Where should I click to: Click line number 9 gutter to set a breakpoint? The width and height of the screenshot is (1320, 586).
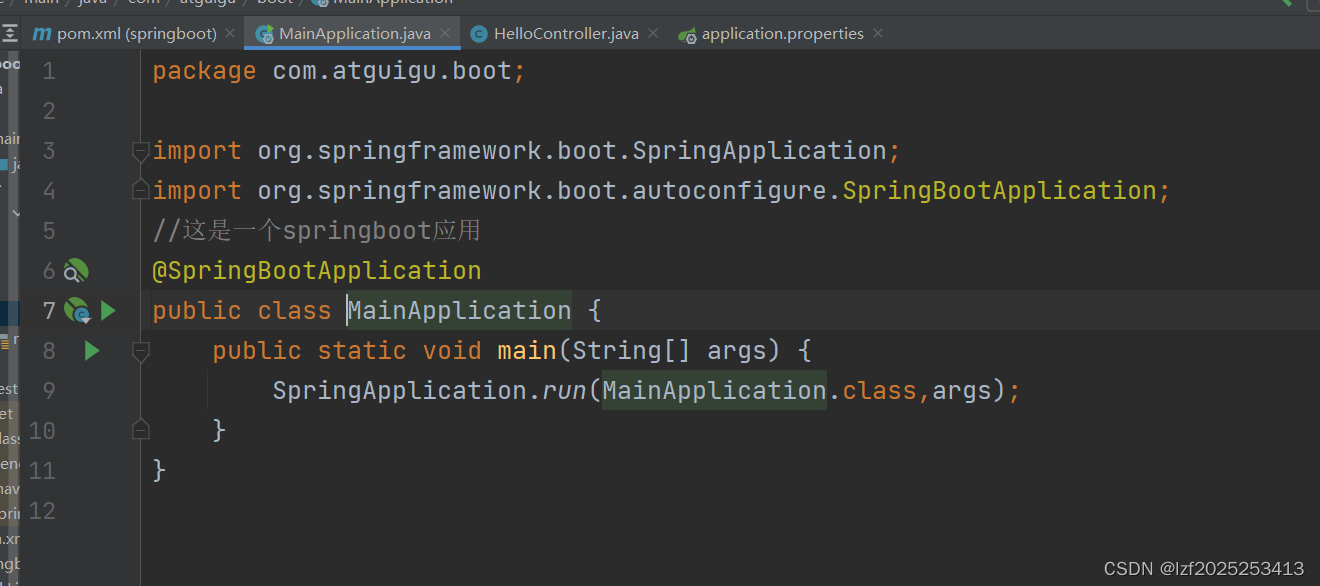pos(48,390)
